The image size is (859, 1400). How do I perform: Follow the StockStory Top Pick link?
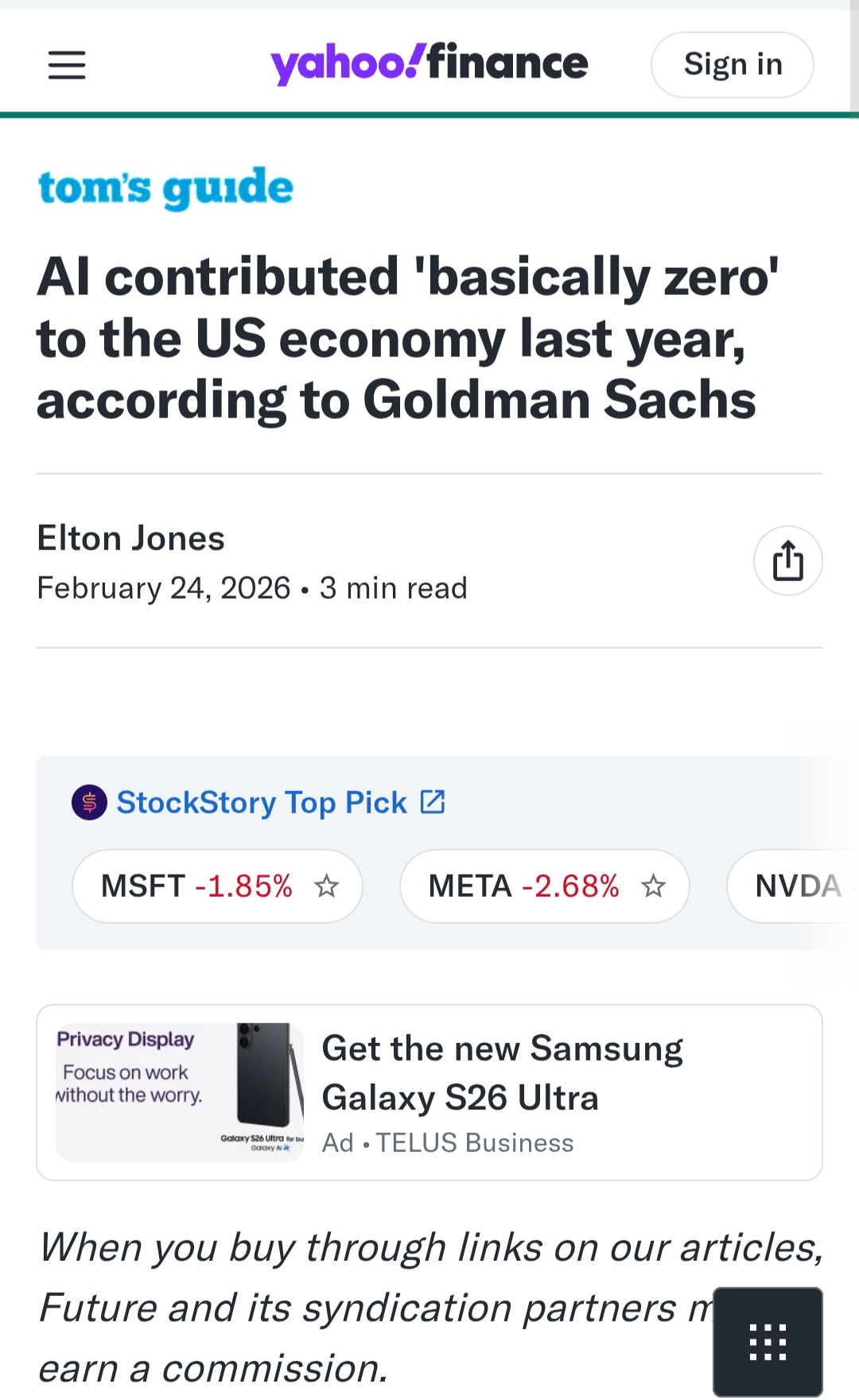262,802
